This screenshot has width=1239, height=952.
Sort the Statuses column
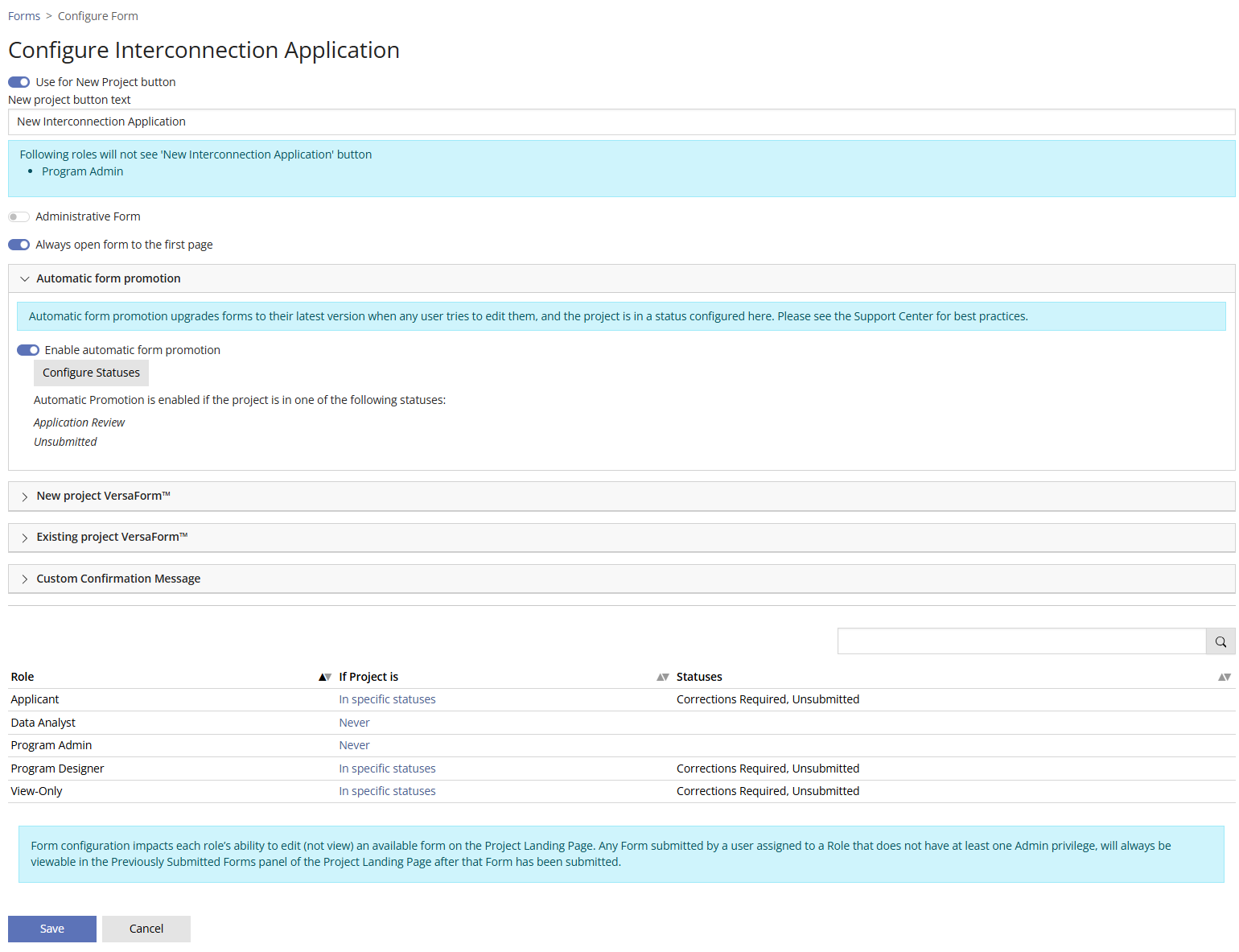(1225, 677)
